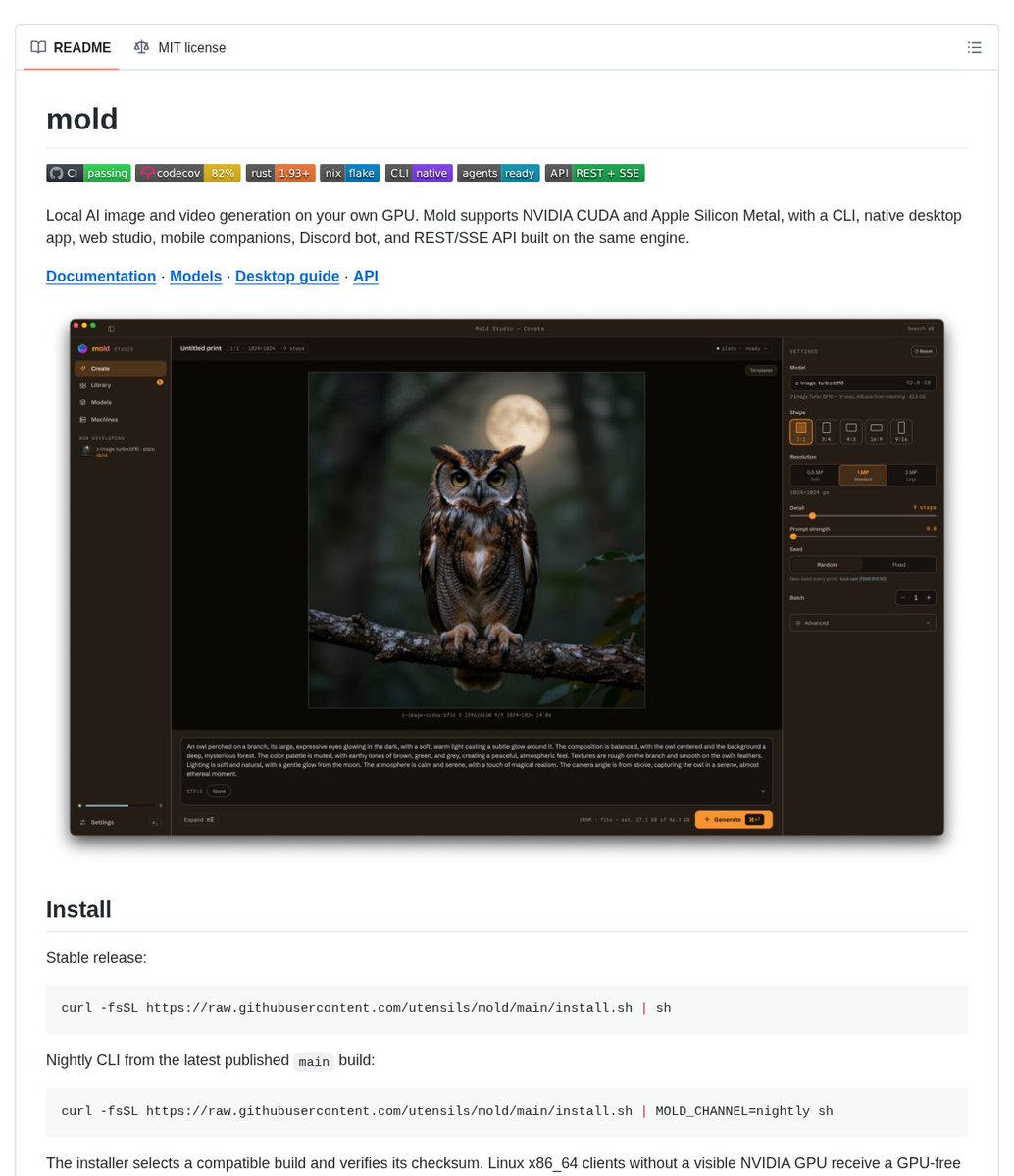Set seed to Random in Mold Studio
The image size is (1014, 1176).
tap(827, 565)
